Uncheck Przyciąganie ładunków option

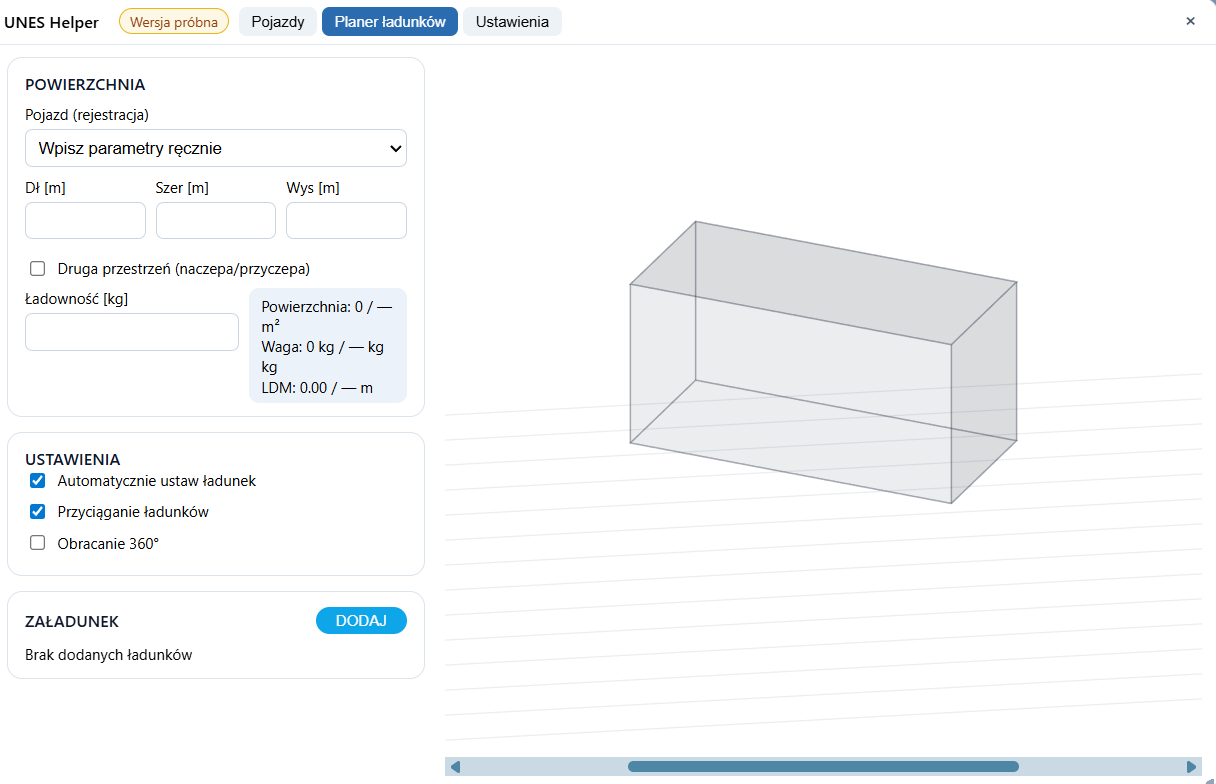[38, 512]
